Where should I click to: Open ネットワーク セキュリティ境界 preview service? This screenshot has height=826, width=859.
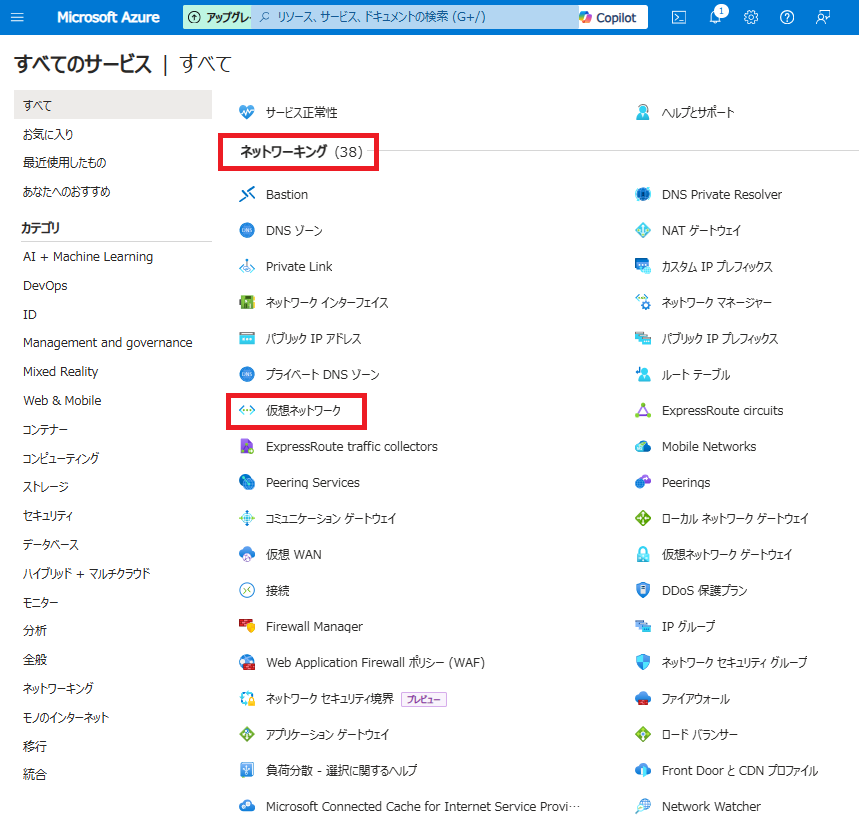coord(329,699)
